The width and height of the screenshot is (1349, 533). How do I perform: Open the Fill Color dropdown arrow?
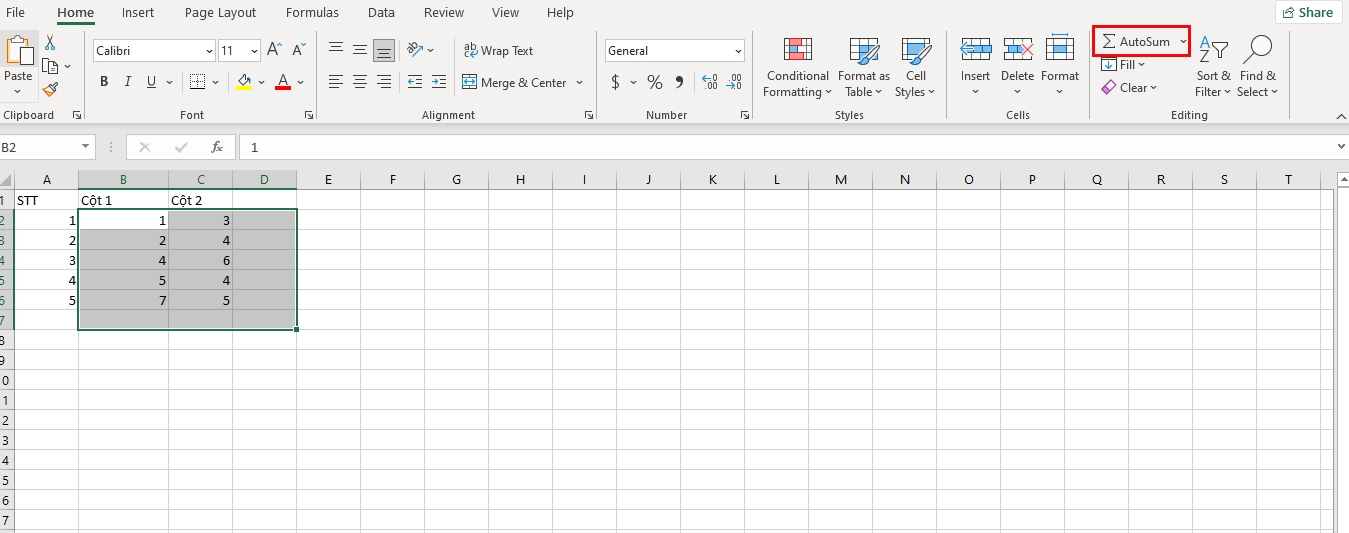261,82
